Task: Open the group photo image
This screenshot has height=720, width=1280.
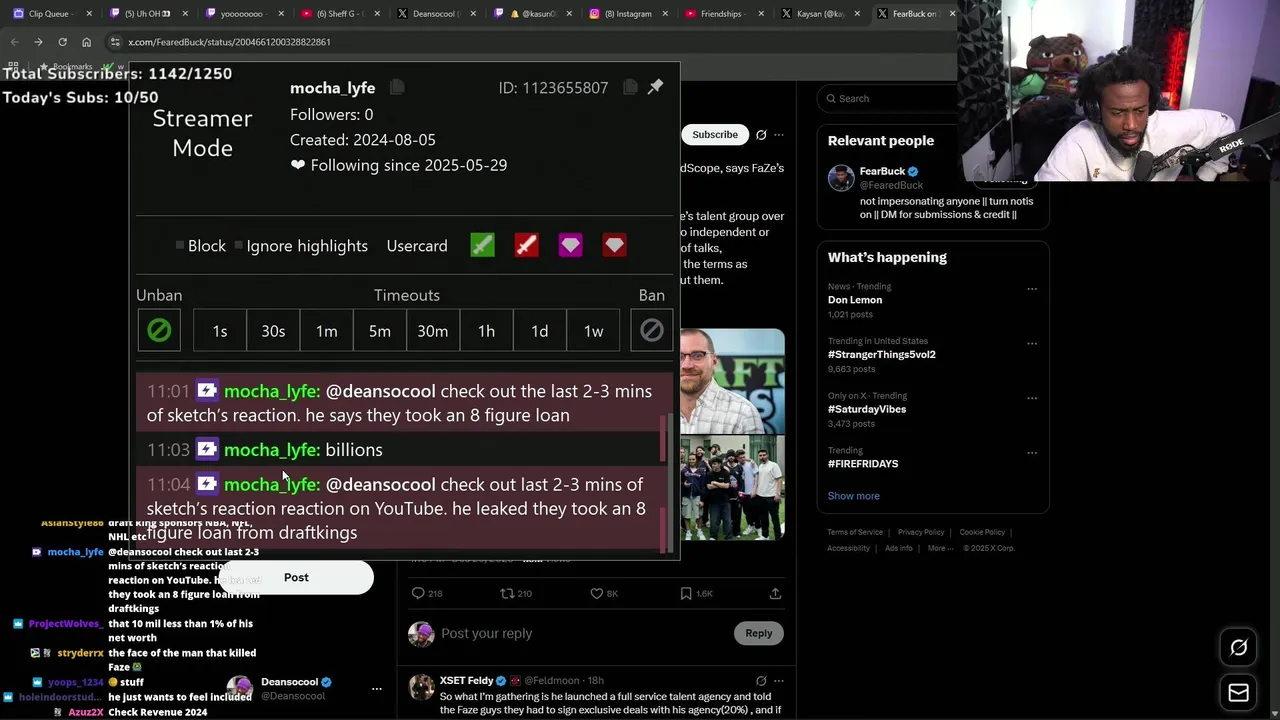Action: click(732, 487)
